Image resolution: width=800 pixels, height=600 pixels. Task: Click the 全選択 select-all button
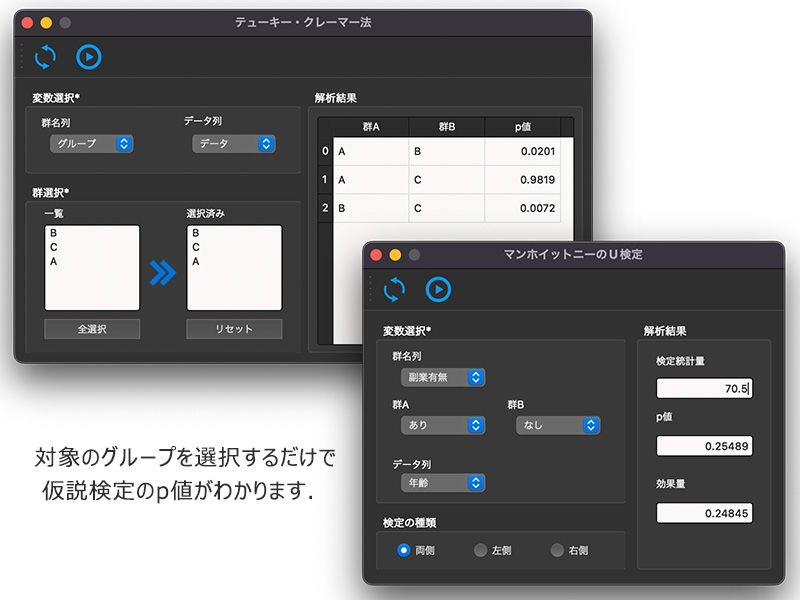92,329
